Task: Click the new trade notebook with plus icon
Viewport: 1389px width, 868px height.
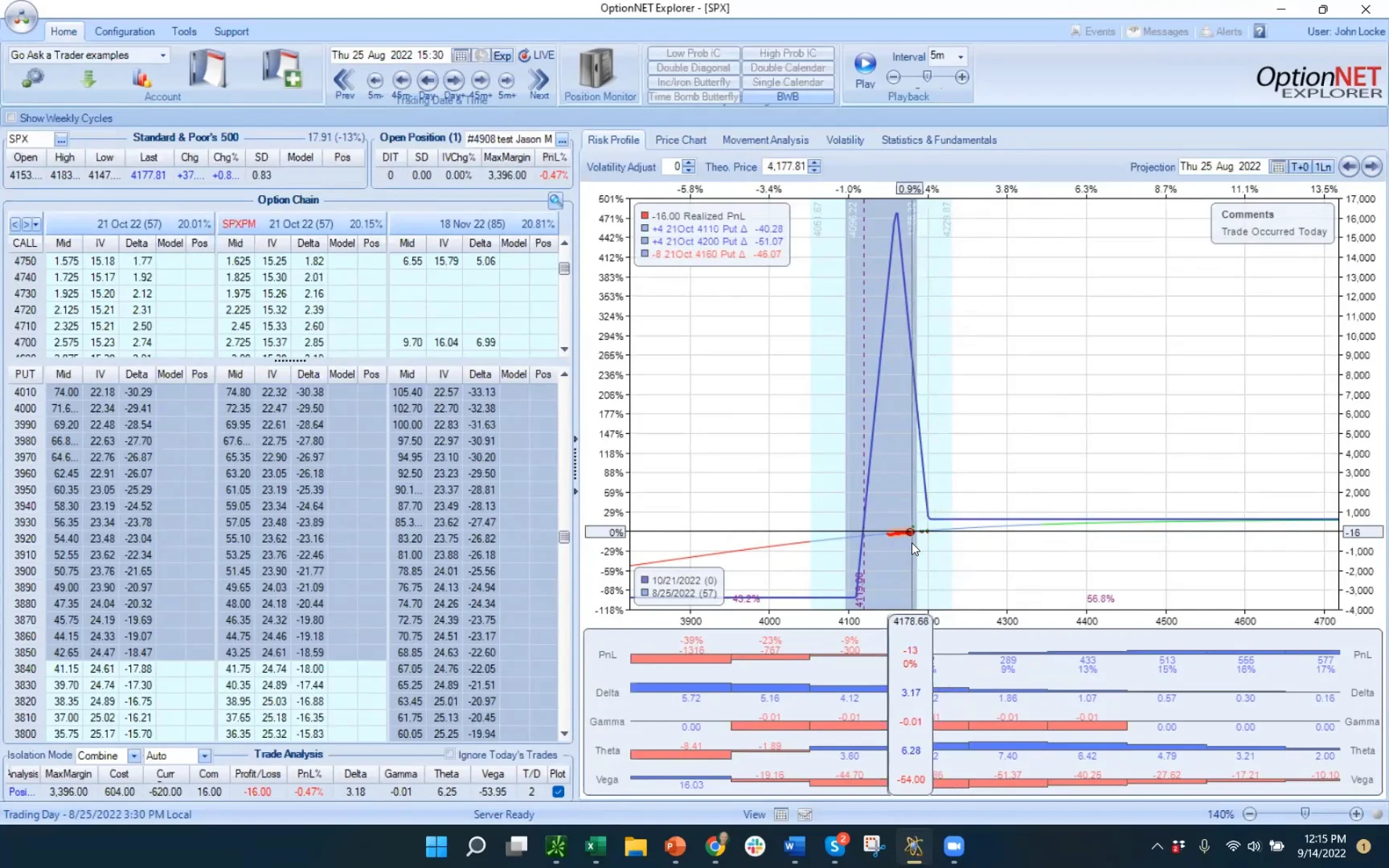Action: click(x=281, y=68)
